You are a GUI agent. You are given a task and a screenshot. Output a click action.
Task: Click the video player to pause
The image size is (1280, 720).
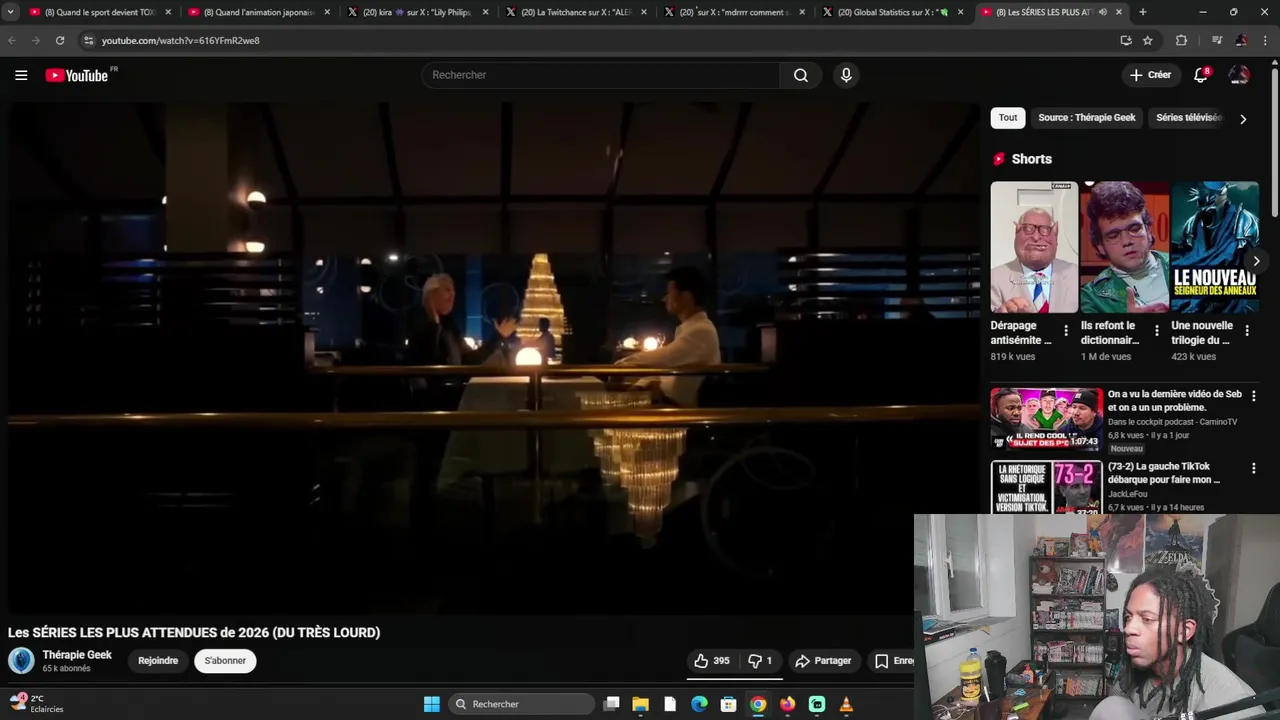tap(494, 358)
